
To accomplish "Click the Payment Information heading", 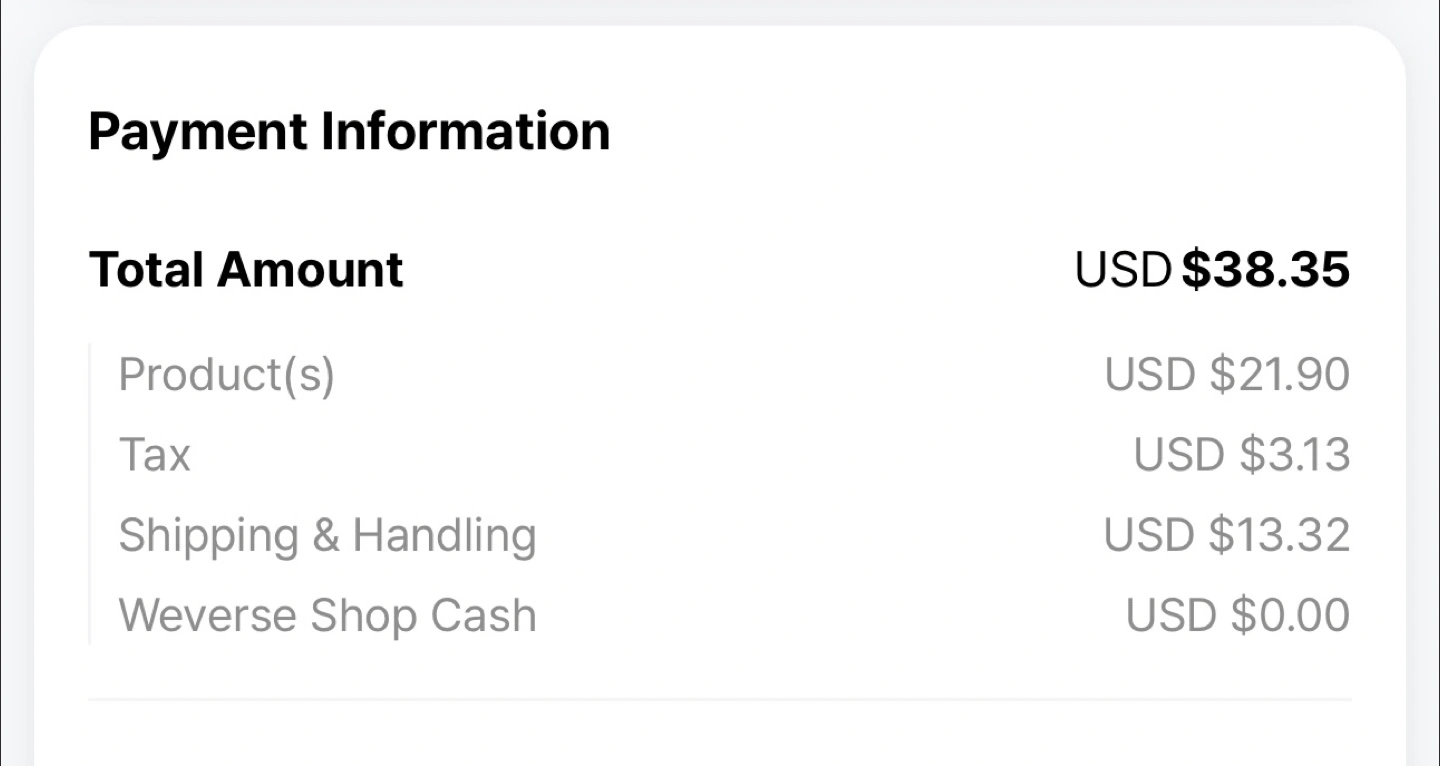I will click(349, 133).
